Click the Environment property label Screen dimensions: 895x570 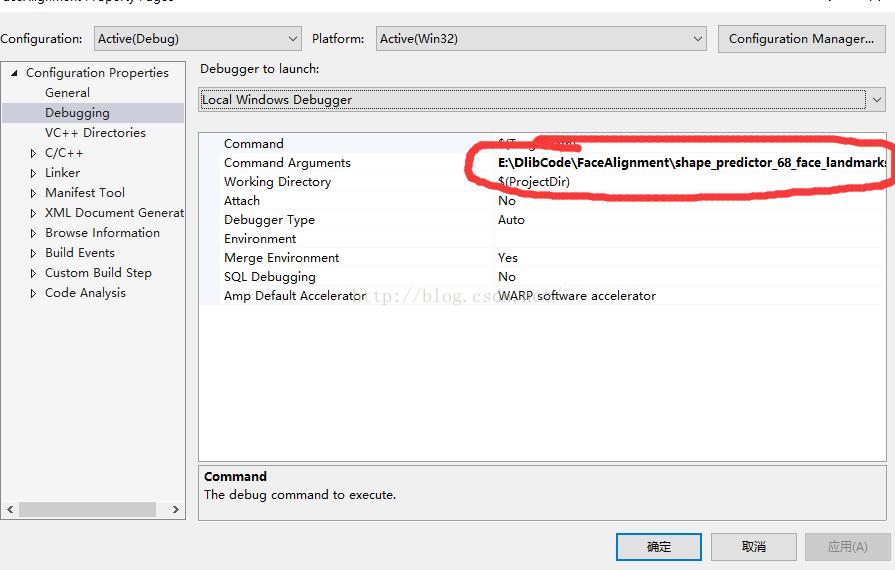click(260, 238)
